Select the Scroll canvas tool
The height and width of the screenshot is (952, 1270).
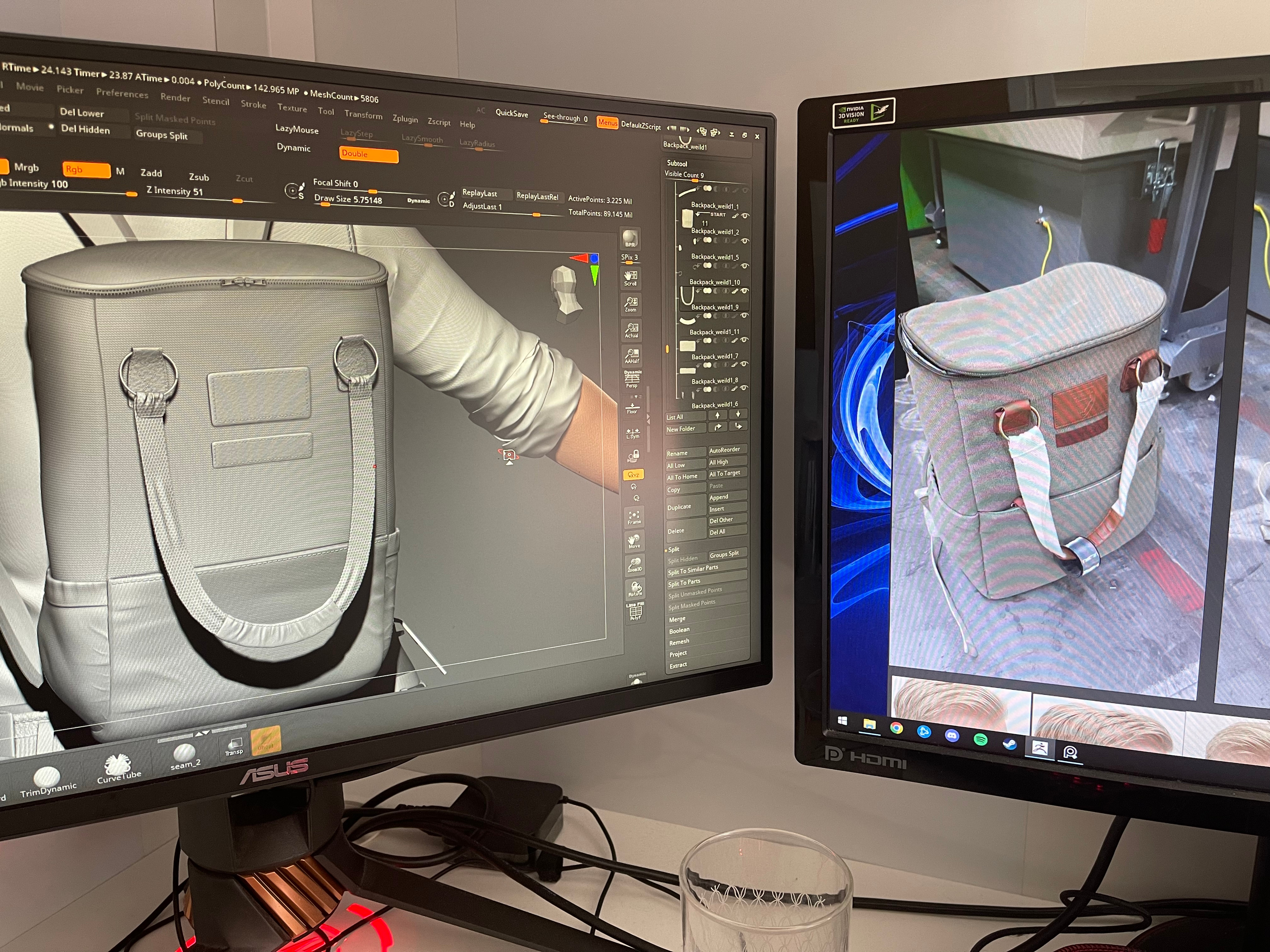tap(630, 278)
